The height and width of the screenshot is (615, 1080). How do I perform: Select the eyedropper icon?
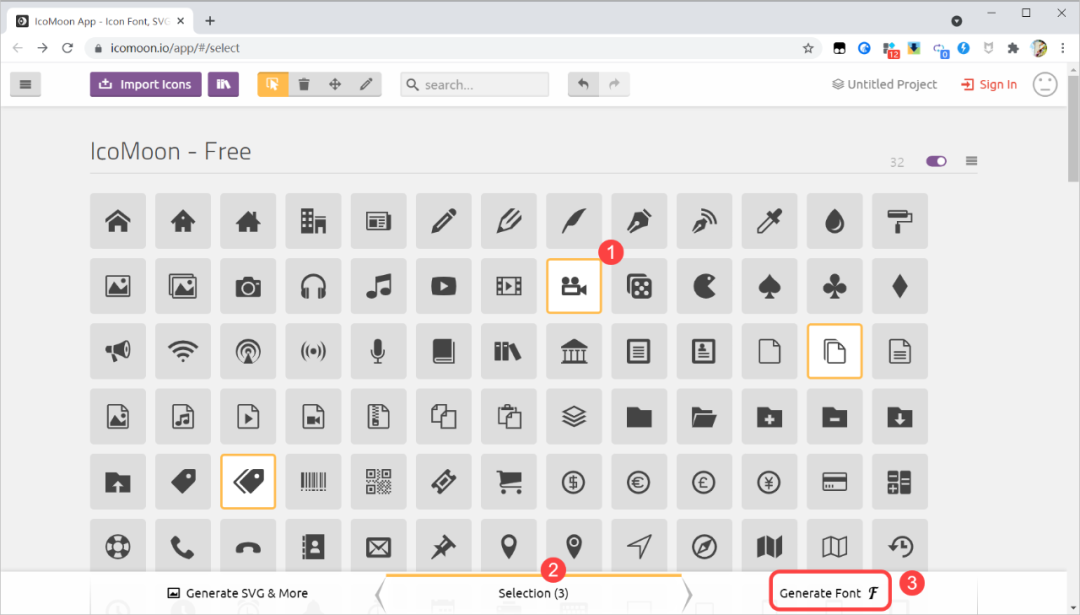[769, 221]
